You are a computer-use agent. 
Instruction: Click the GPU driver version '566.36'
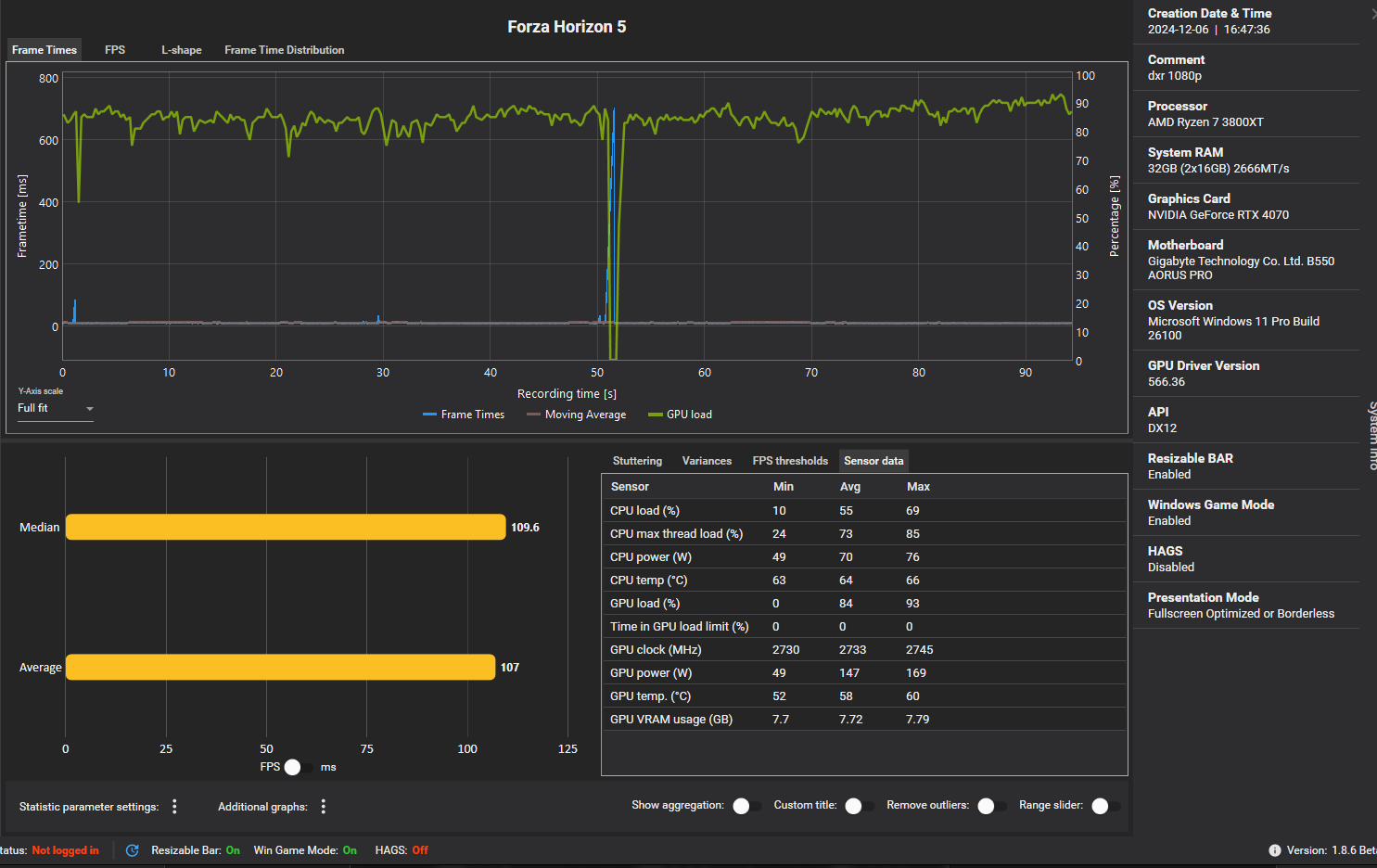tap(1167, 382)
